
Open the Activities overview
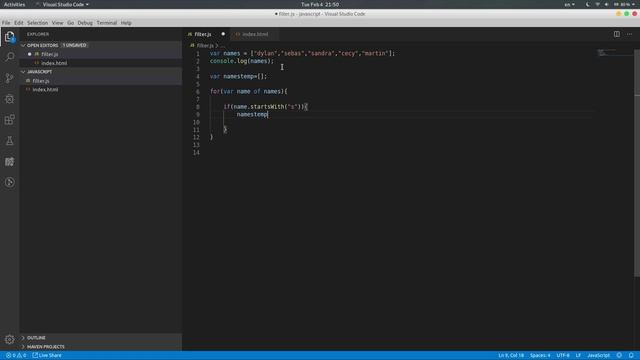point(14,4)
